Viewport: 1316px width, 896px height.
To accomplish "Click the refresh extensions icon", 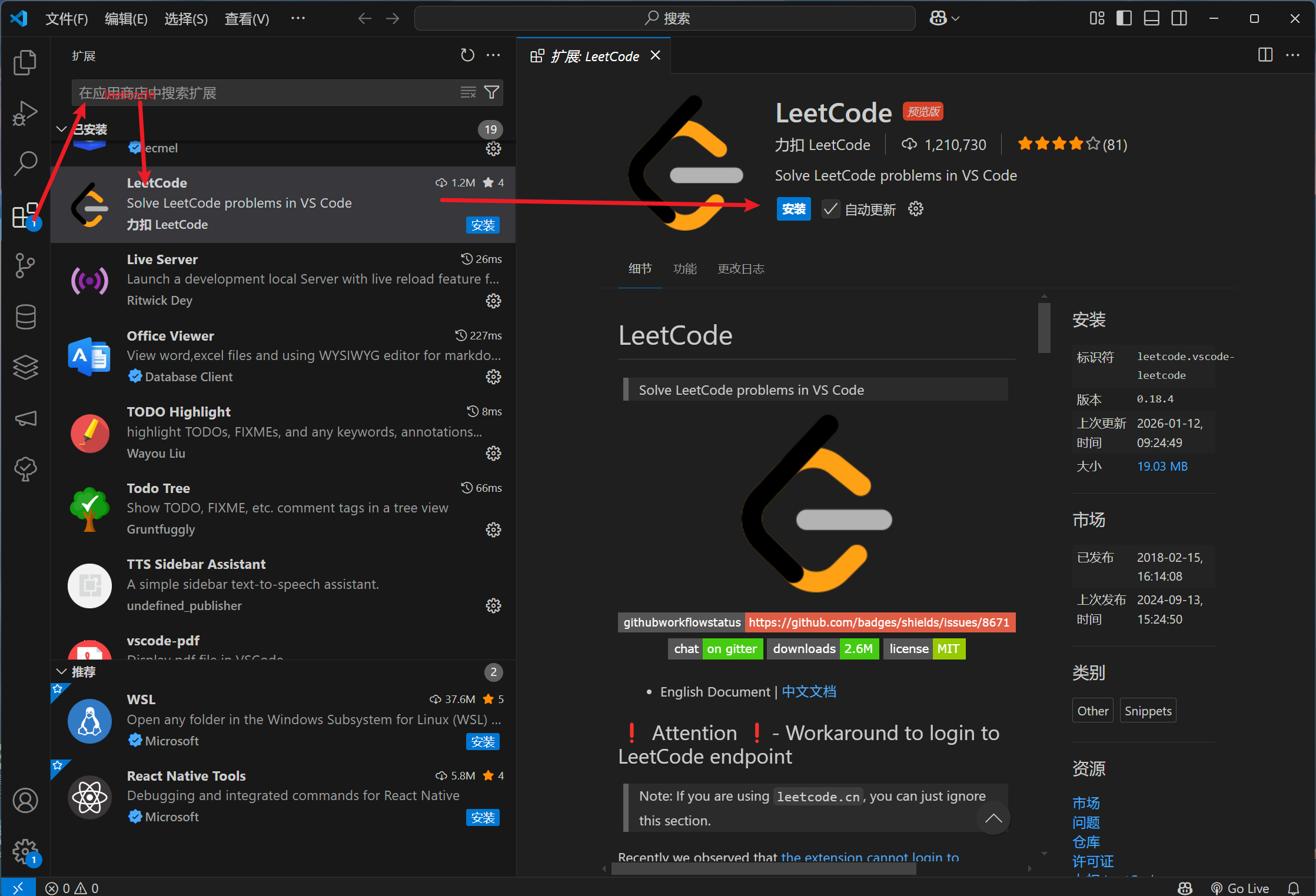I will click(467, 55).
